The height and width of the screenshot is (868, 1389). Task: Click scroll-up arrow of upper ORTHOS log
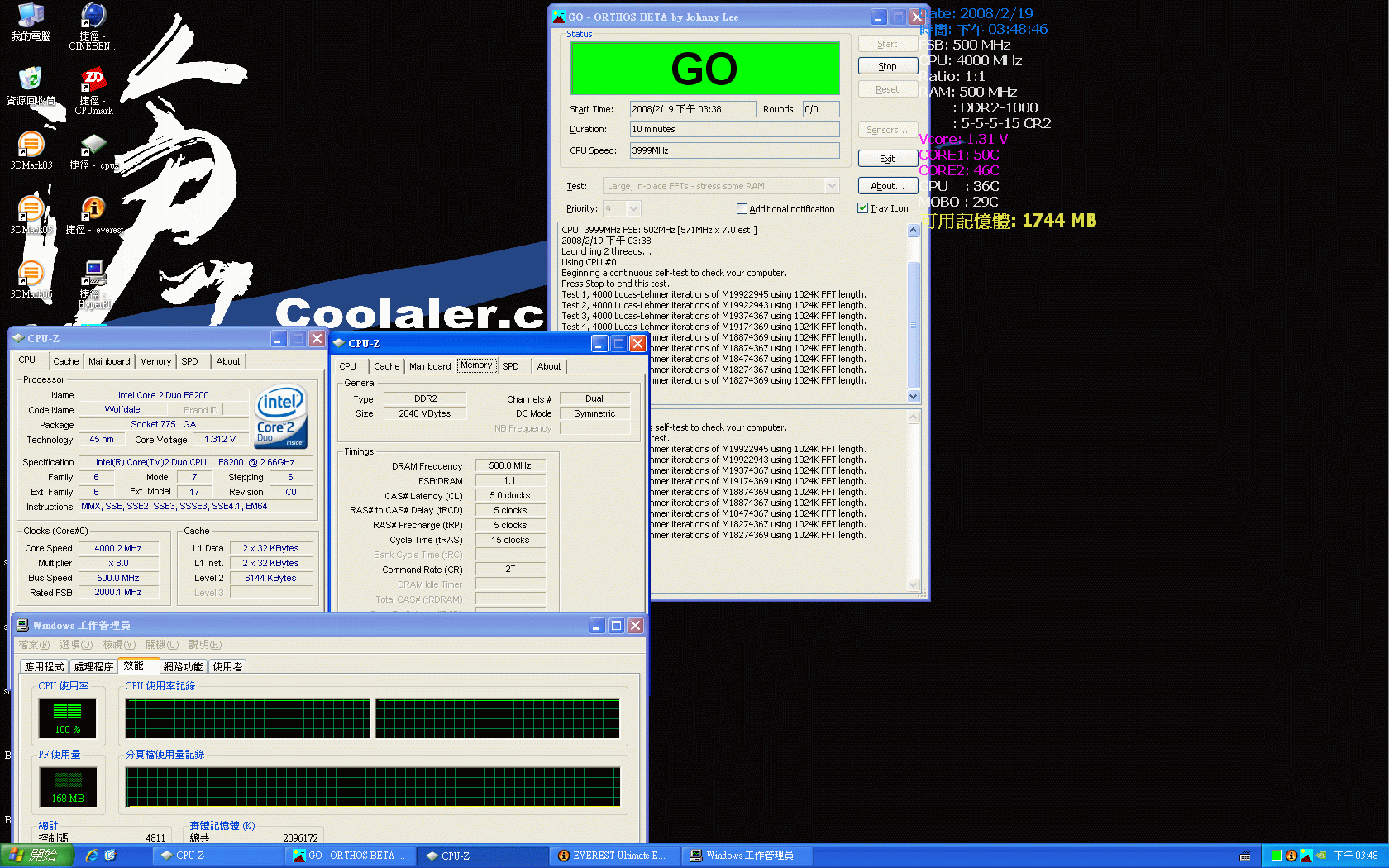[x=913, y=231]
